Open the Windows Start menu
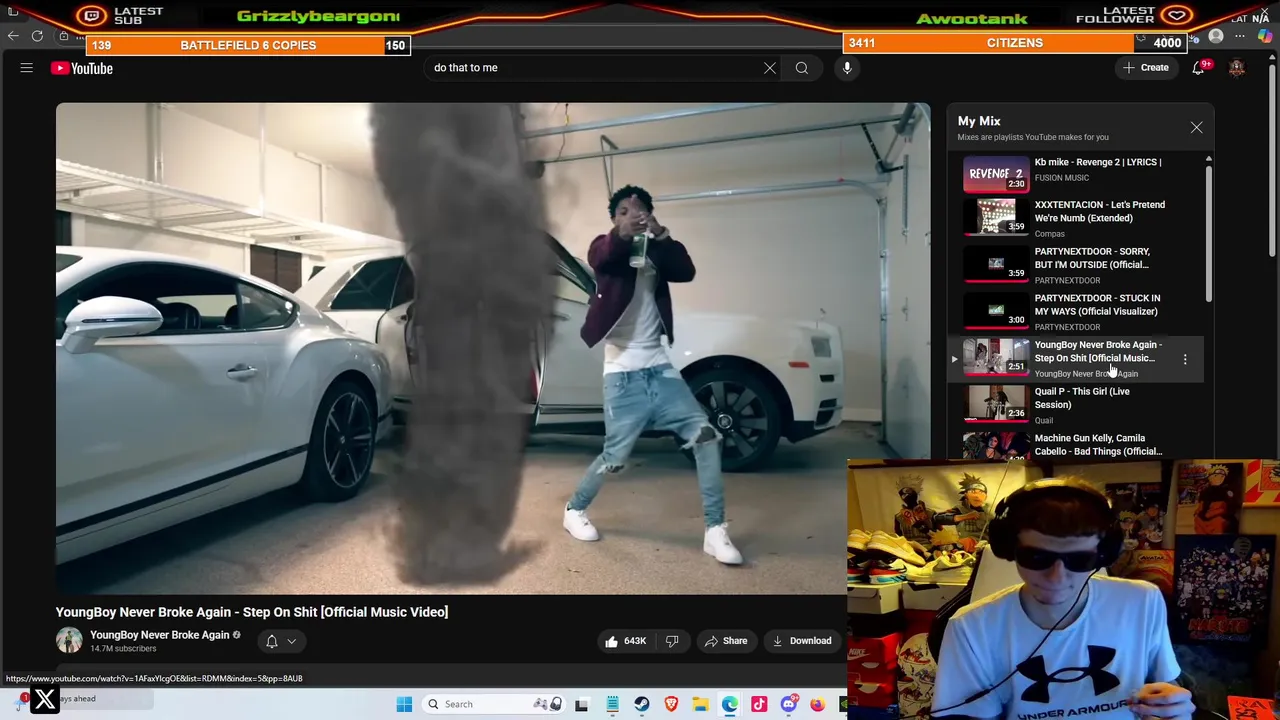1280x720 pixels. 404,704
